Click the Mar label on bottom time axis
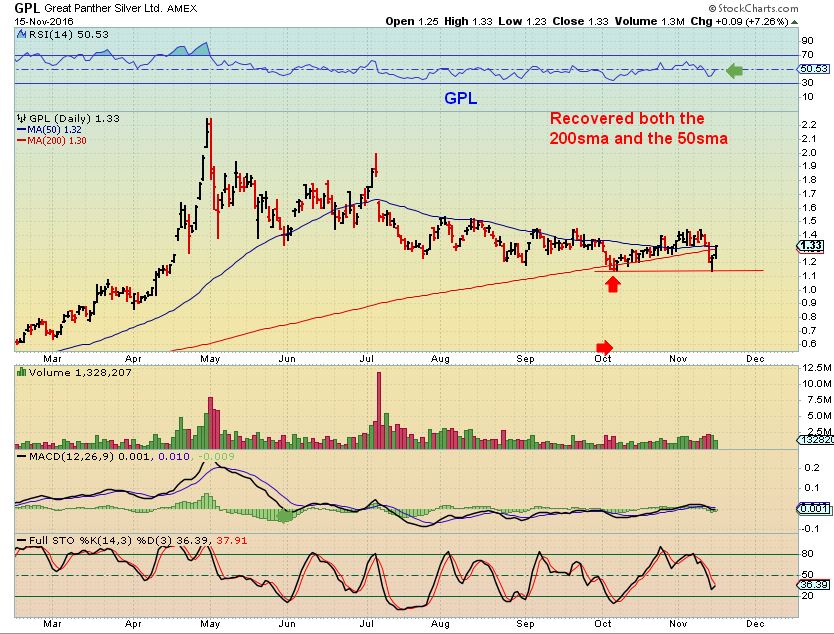The height and width of the screenshot is (634, 834). pos(52,624)
